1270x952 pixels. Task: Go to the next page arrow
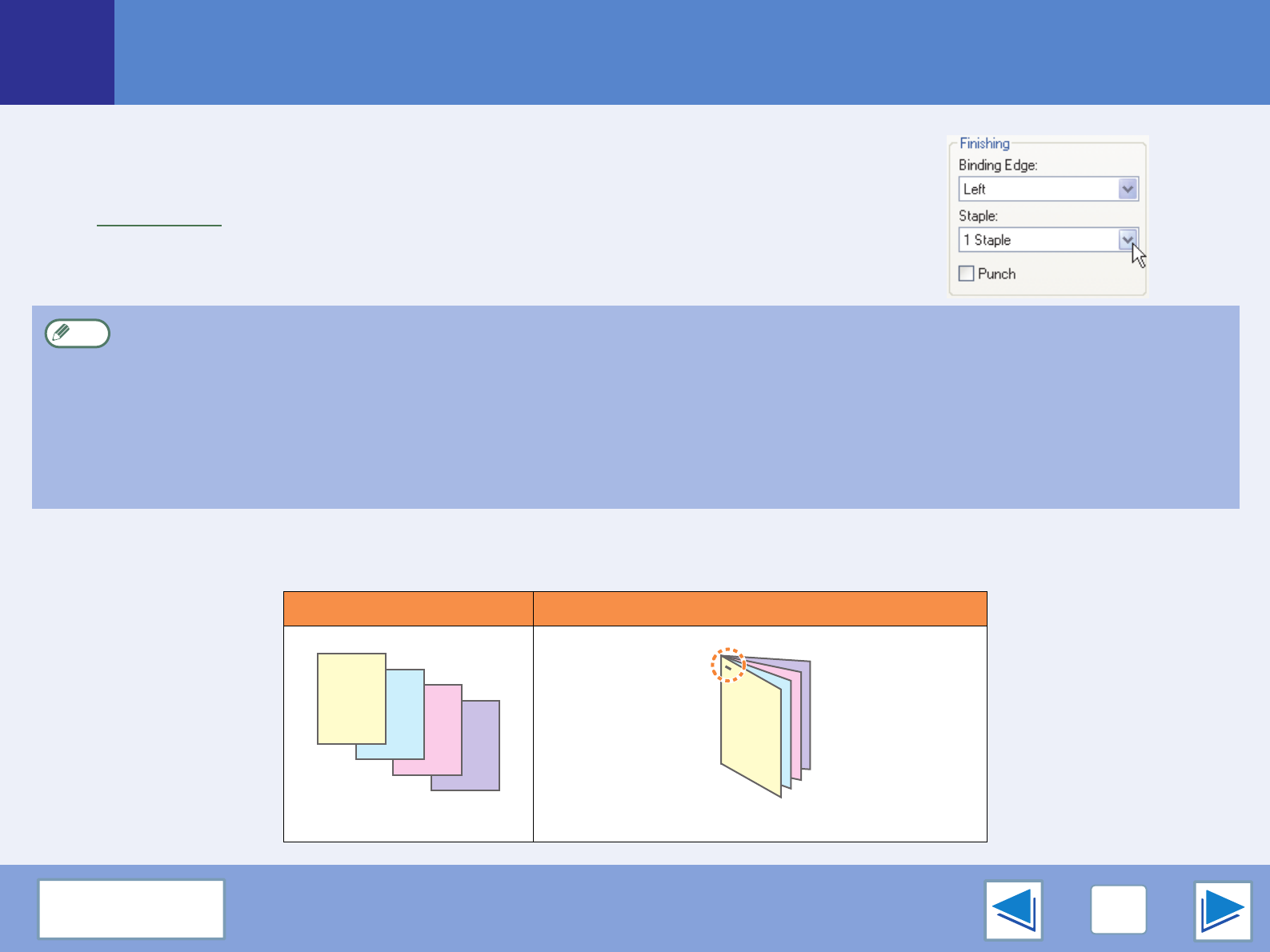1223,910
